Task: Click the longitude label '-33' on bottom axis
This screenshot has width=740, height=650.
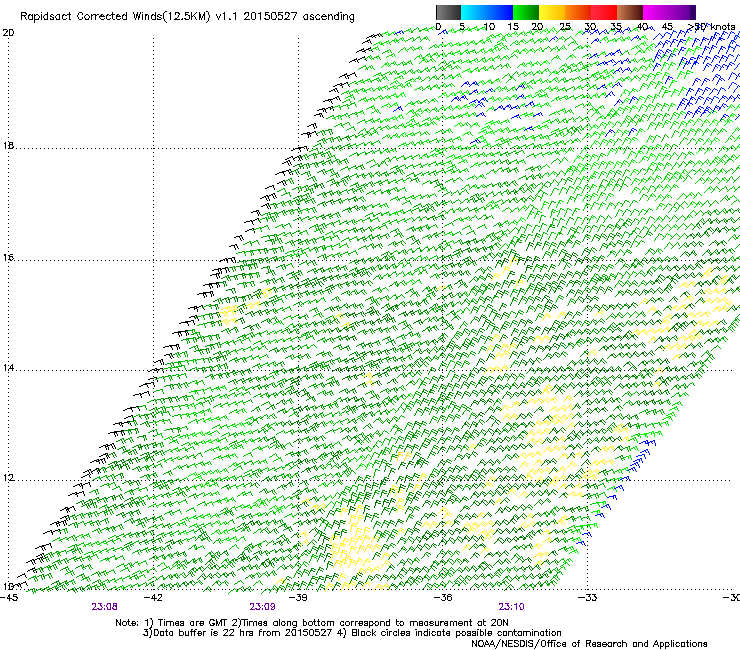Action: 587,598
